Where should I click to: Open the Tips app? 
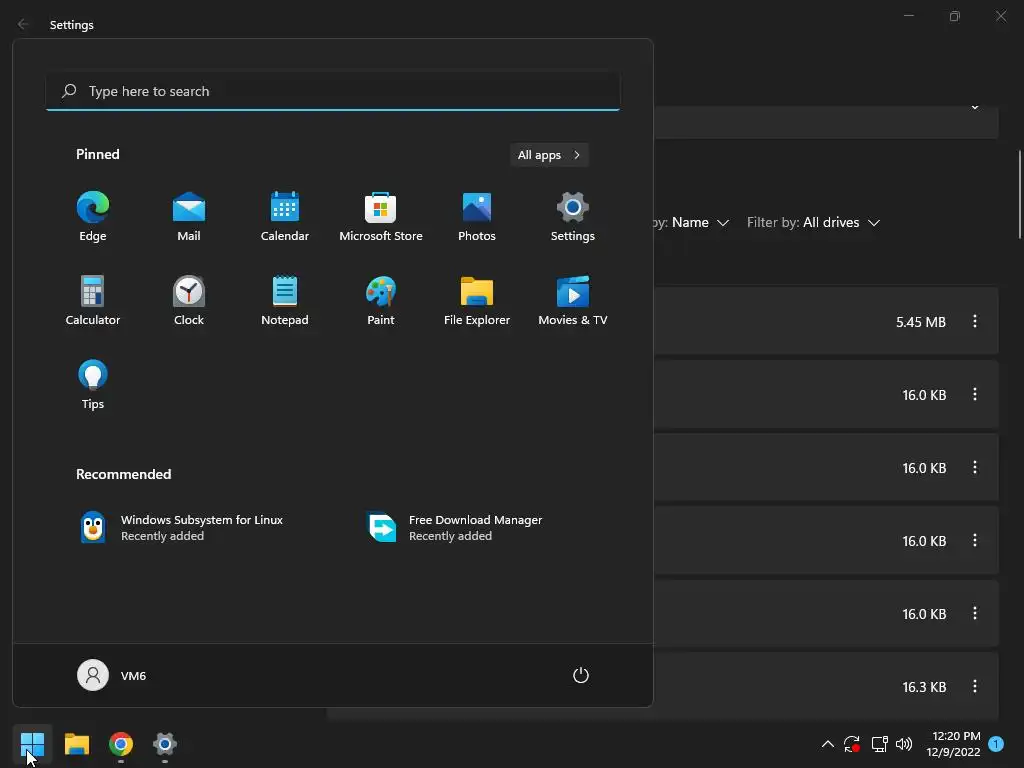(93, 385)
